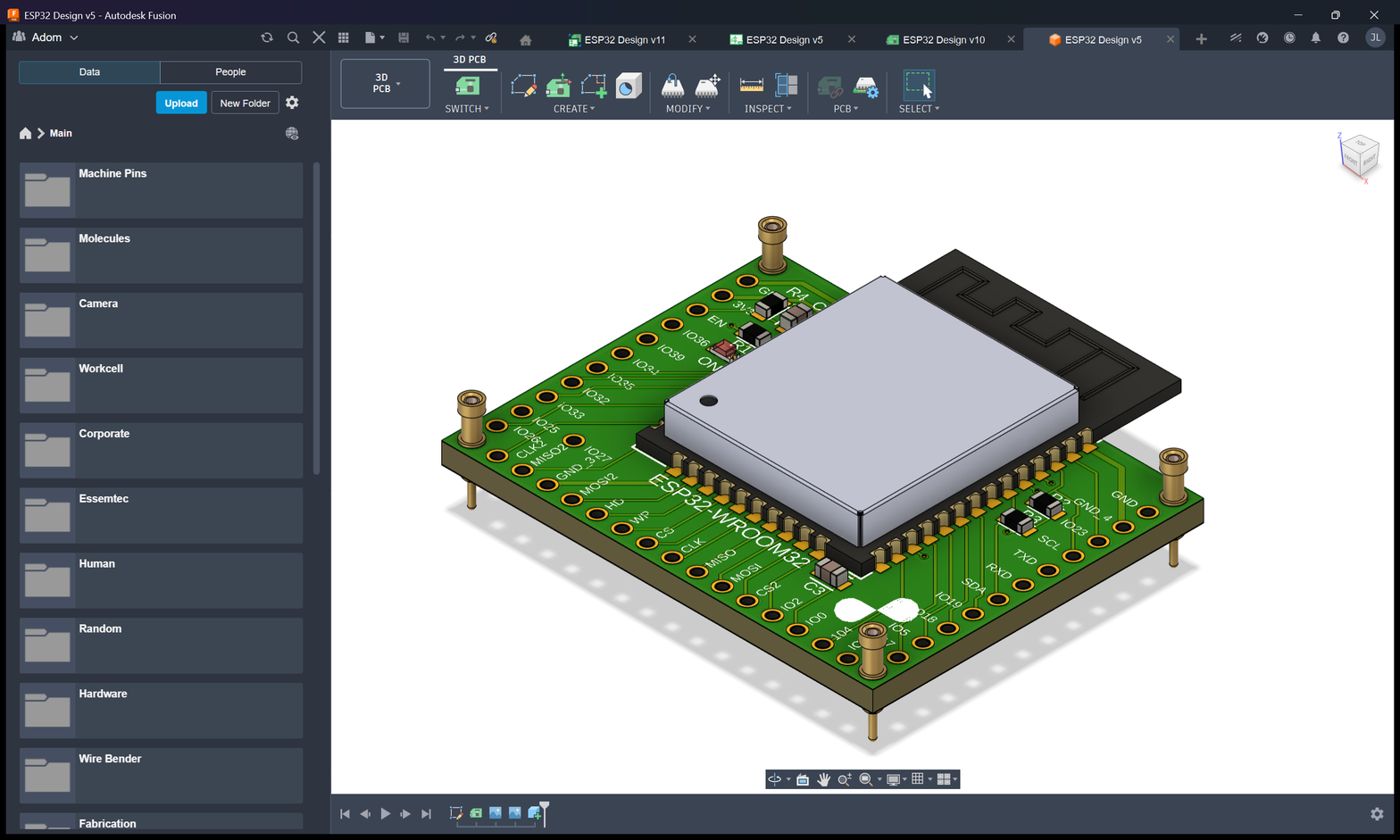Open the user profile JL avatar

click(x=1375, y=37)
